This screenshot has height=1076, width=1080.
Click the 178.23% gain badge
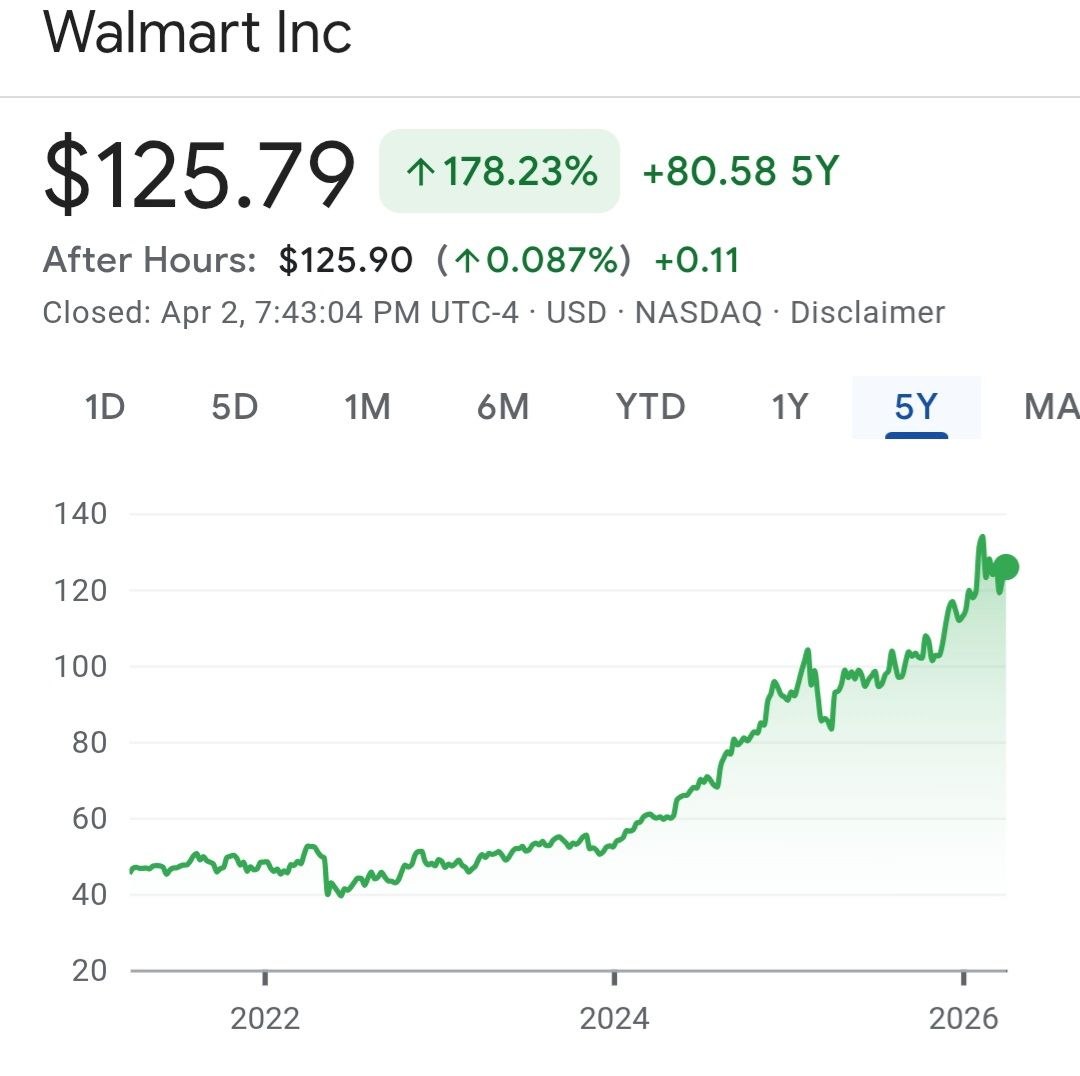[x=499, y=172]
